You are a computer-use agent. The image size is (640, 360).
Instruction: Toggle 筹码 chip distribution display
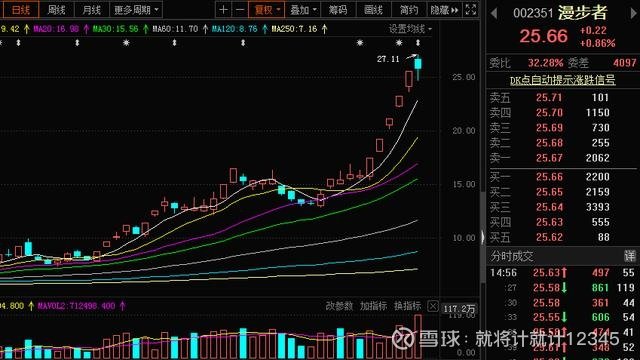[338, 9]
